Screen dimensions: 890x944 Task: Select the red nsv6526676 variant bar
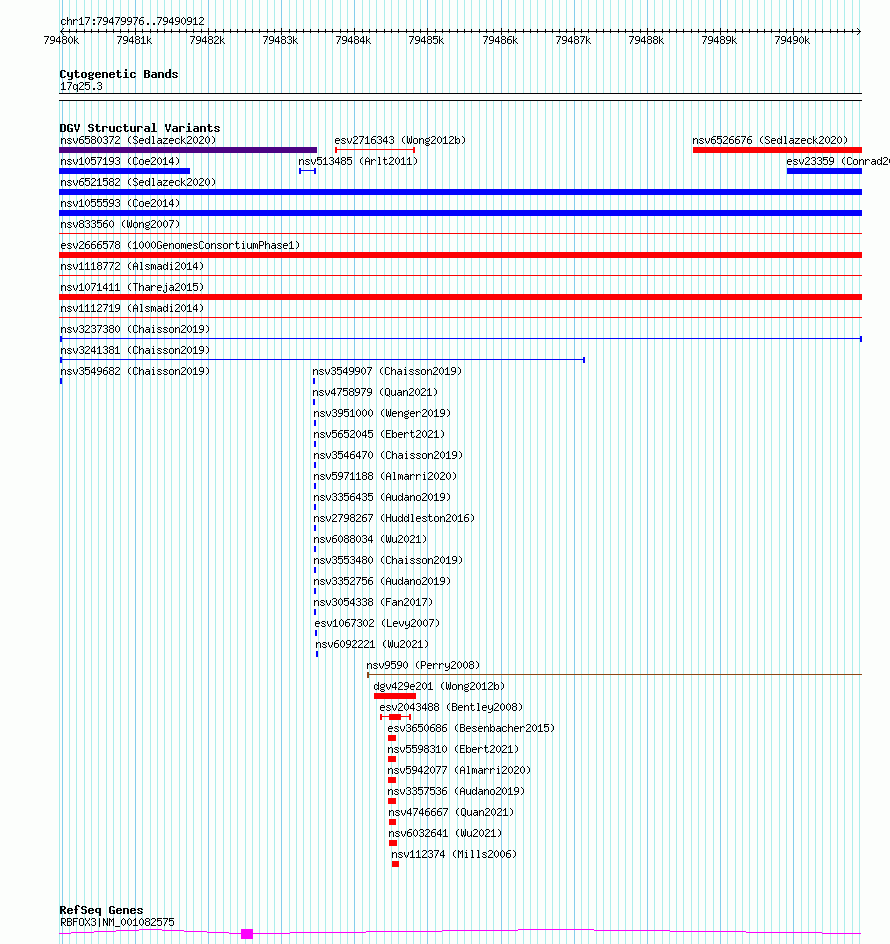(x=777, y=150)
